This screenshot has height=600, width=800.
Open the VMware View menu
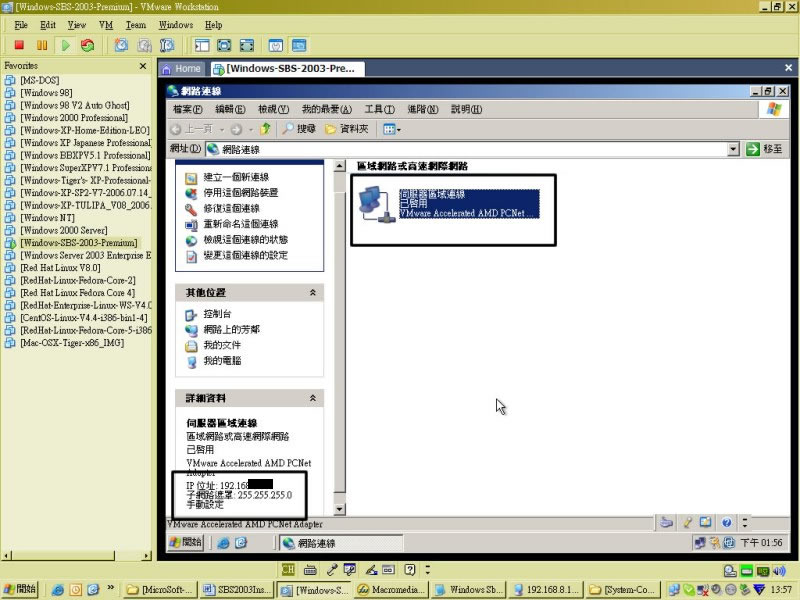click(x=77, y=25)
